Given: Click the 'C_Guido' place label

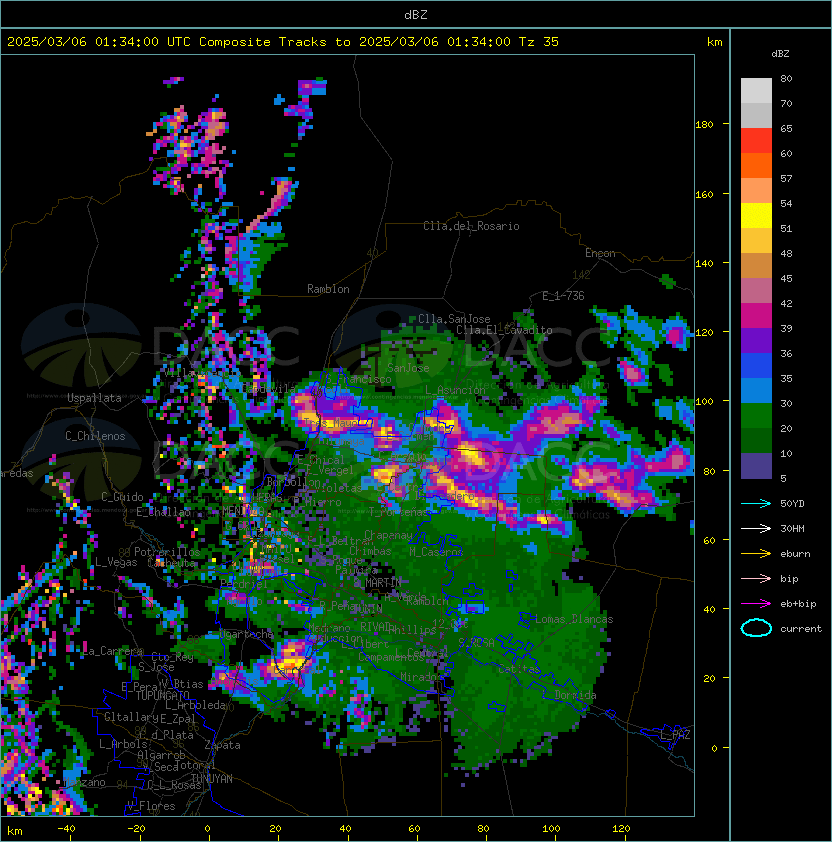Looking at the screenshot, I should [122, 497].
